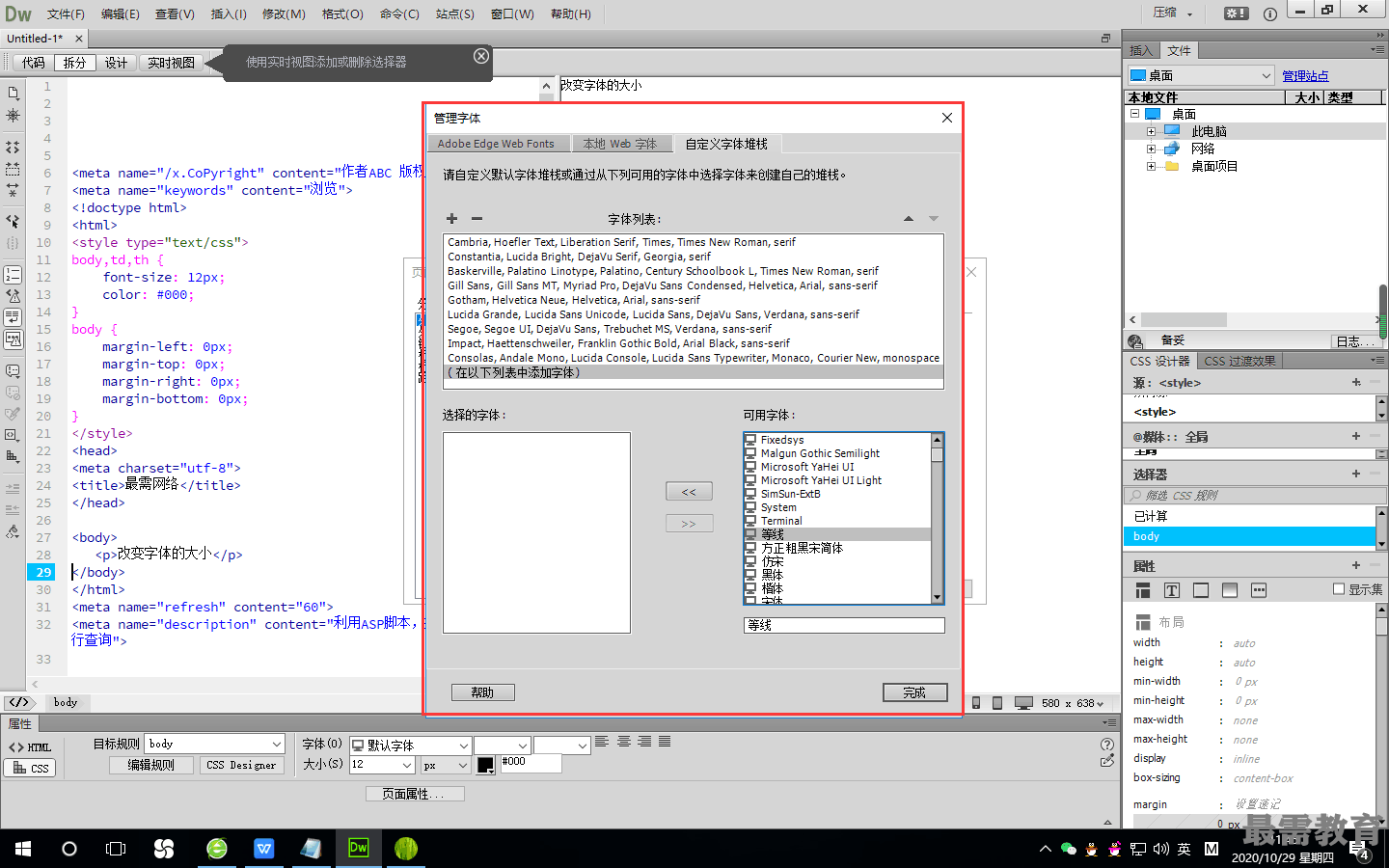This screenshot has width=1389, height=868.
Task: Open the black text color swatch
Action: click(485, 765)
